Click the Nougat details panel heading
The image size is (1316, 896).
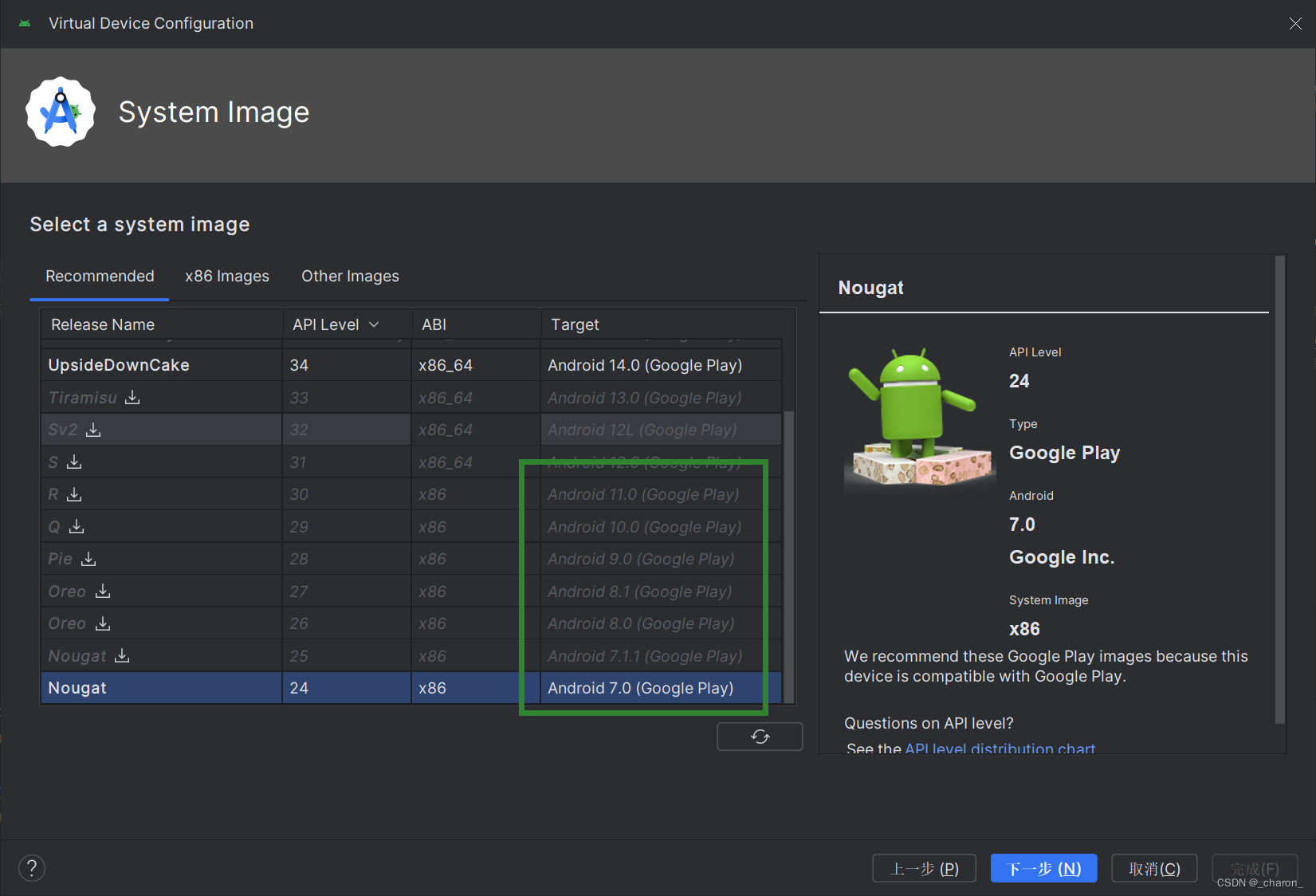click(870, 288)
